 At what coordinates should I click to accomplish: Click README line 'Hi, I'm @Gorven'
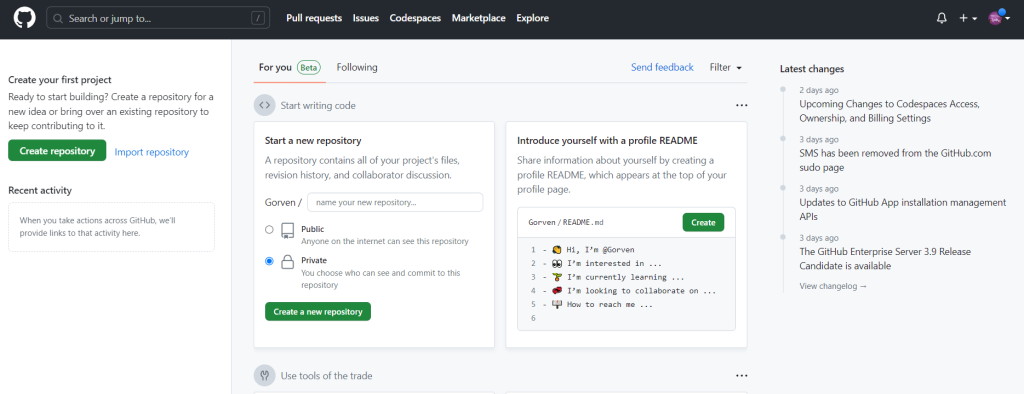593,250
